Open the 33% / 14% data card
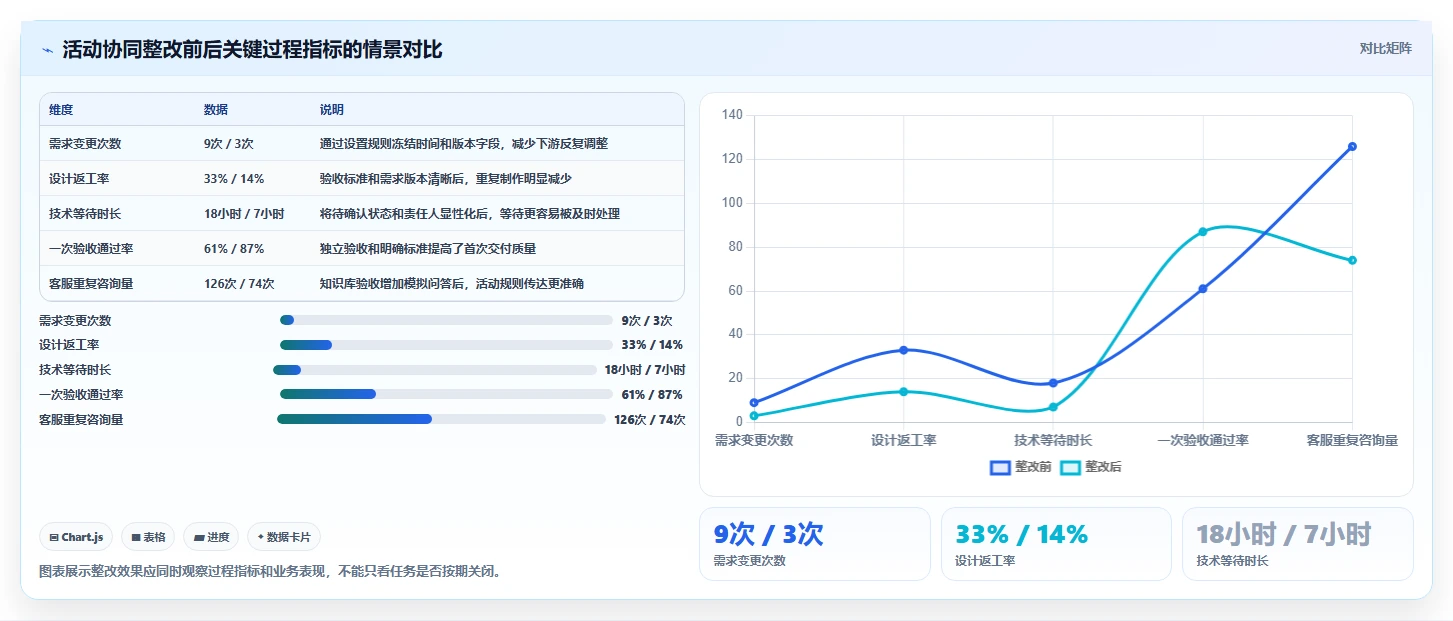This screenshot has width=1453, height=621. point(1056,544)
